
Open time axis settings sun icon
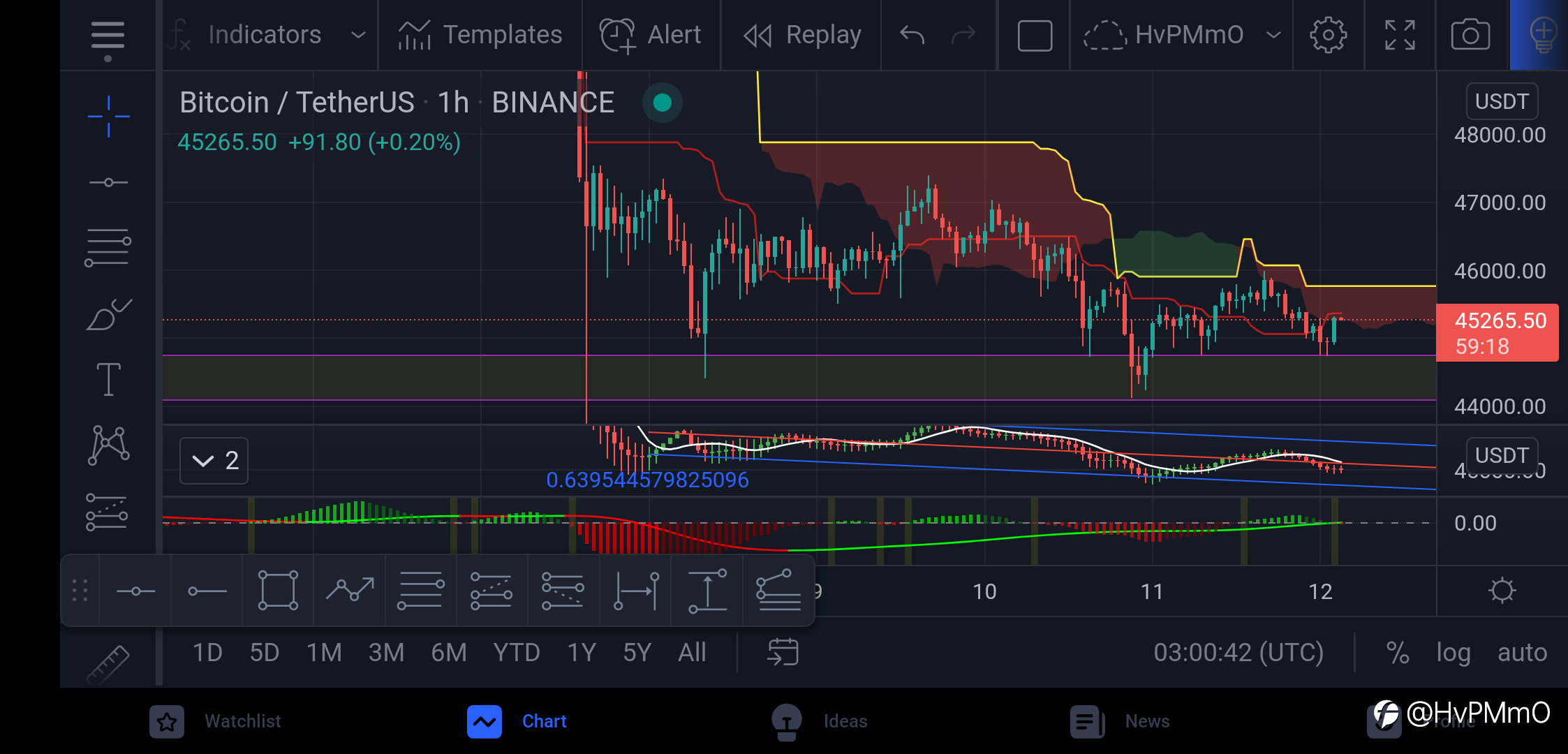click(x=1502, y=591)
